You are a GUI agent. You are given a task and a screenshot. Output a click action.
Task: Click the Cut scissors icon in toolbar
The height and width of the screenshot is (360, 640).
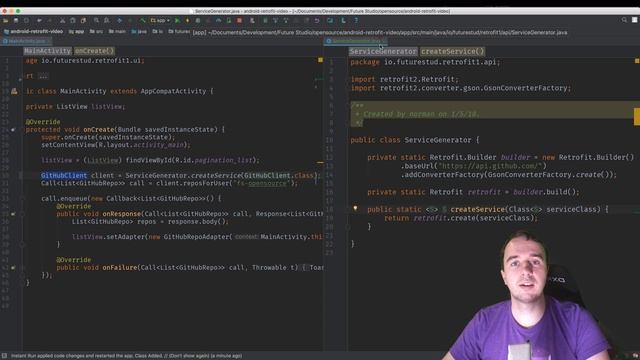(62, 20)
